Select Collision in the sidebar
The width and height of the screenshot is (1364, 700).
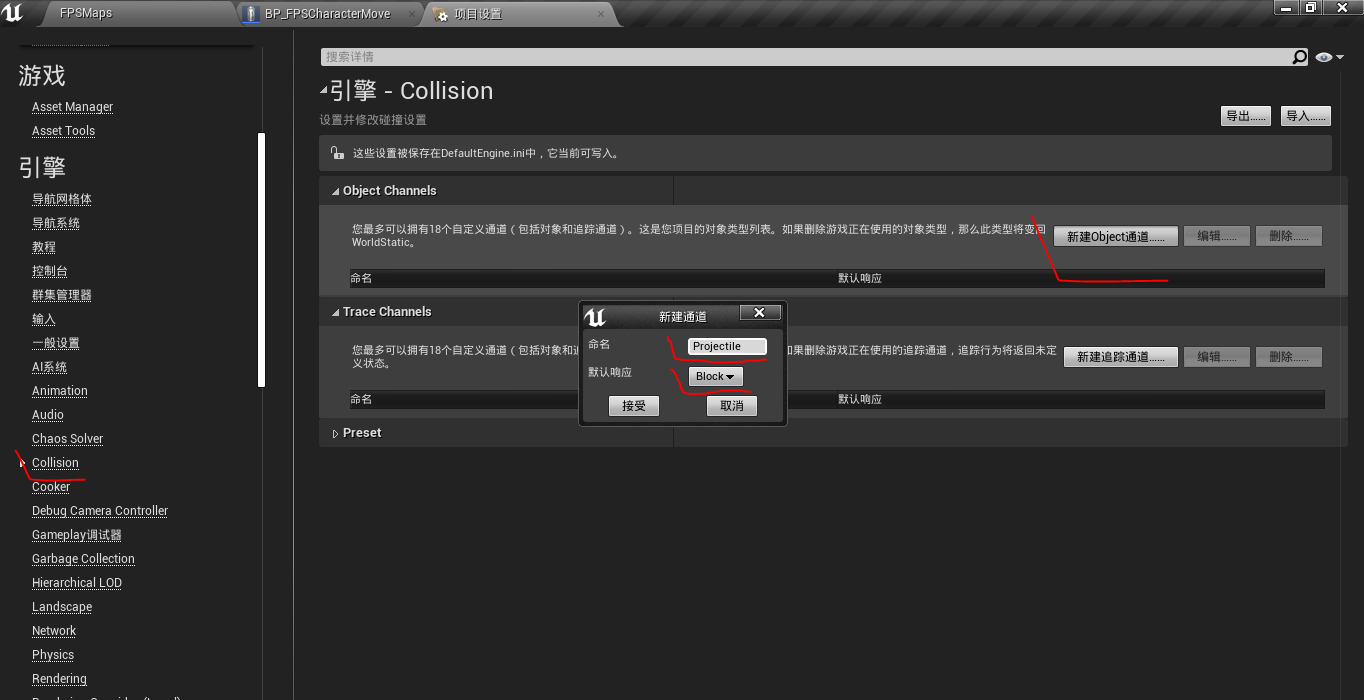tap(55, 463)
